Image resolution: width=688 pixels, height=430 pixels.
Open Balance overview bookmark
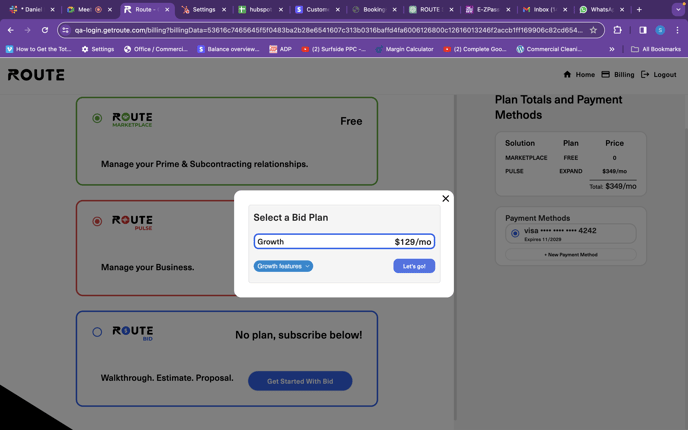point(228,49)
